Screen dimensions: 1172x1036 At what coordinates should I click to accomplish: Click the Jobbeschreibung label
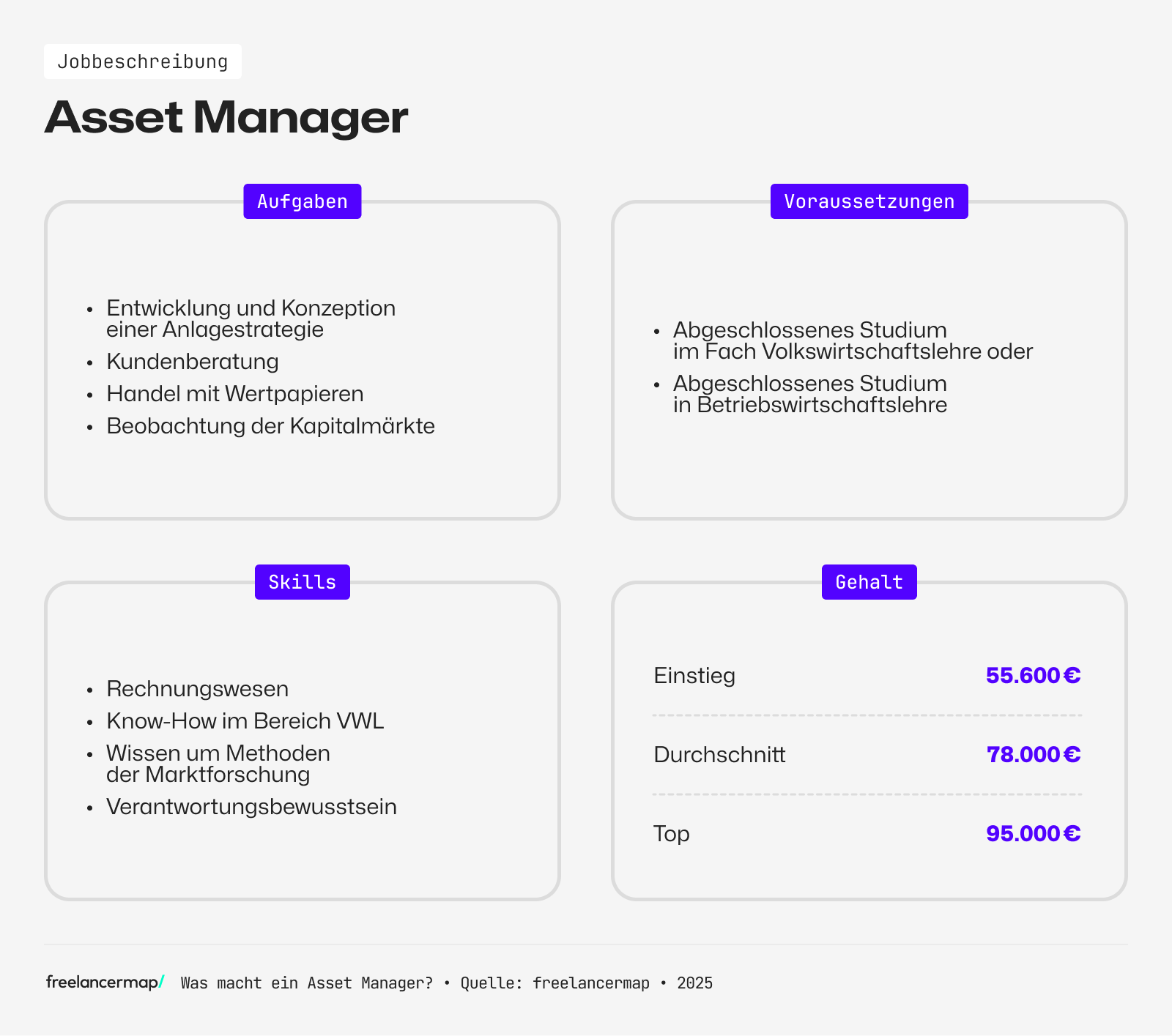(143, 61)
